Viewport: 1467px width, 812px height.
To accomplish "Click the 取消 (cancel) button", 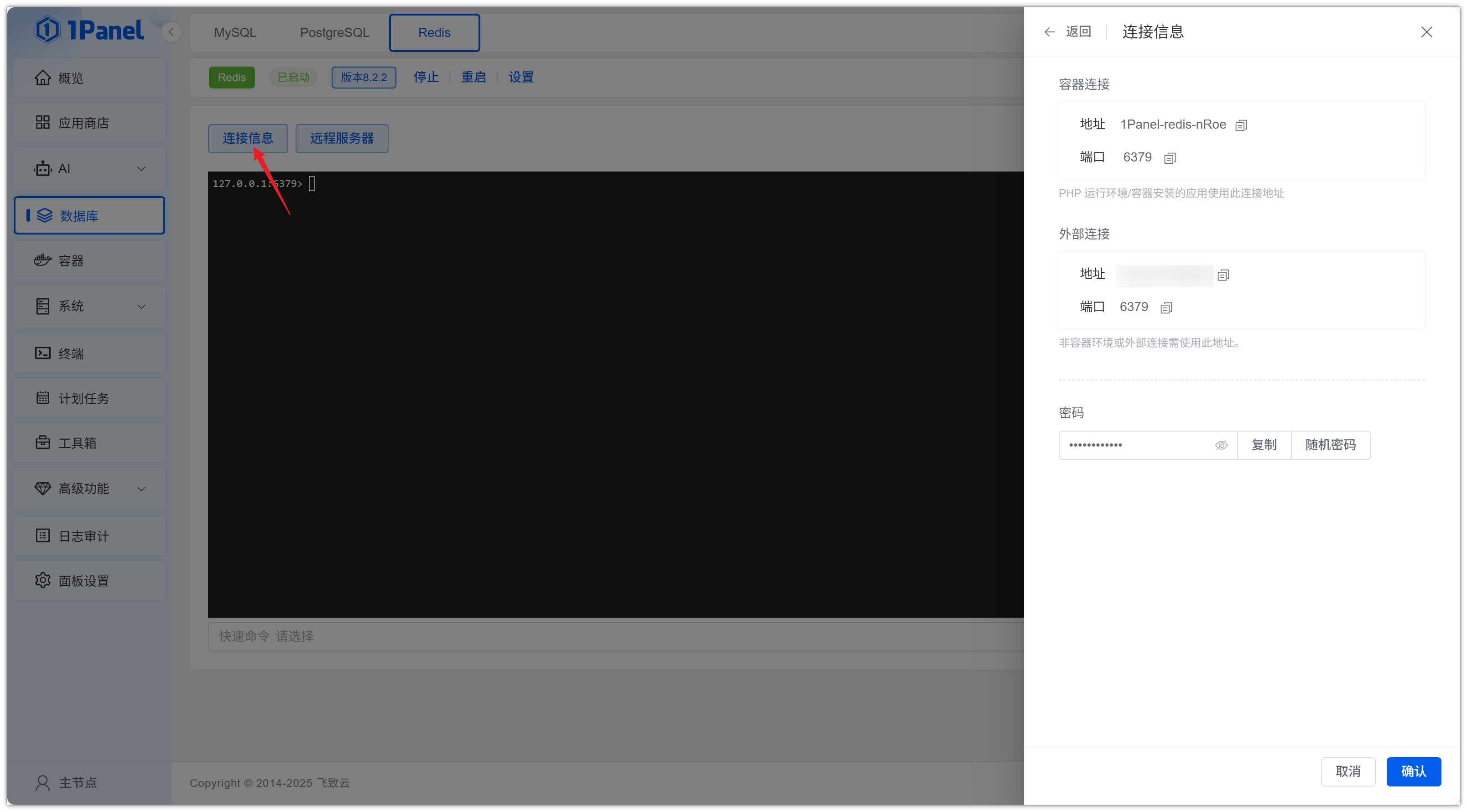I will pos(1347,771).
